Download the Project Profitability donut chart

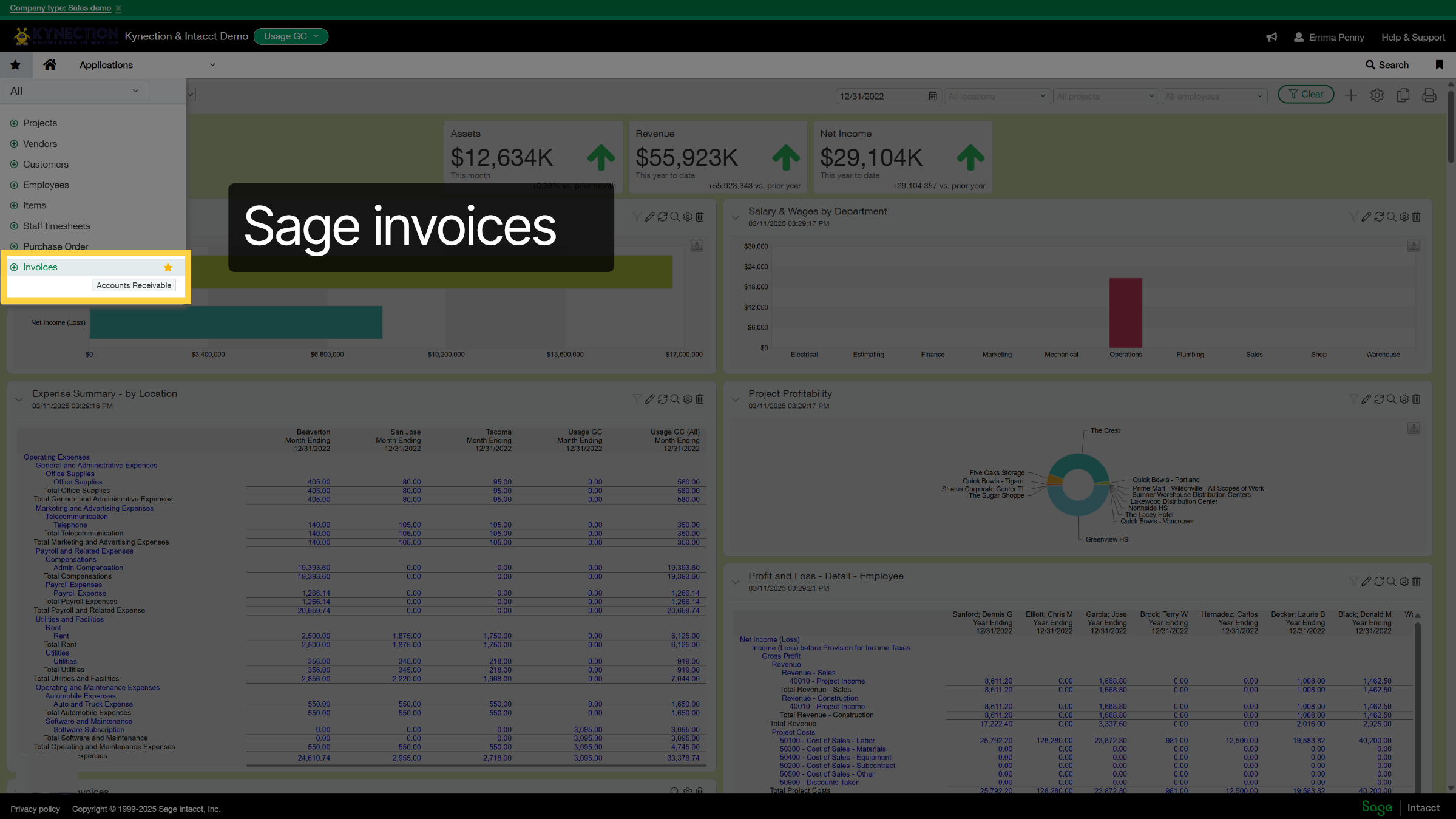pyautogui.click(x=1414, y=428)
